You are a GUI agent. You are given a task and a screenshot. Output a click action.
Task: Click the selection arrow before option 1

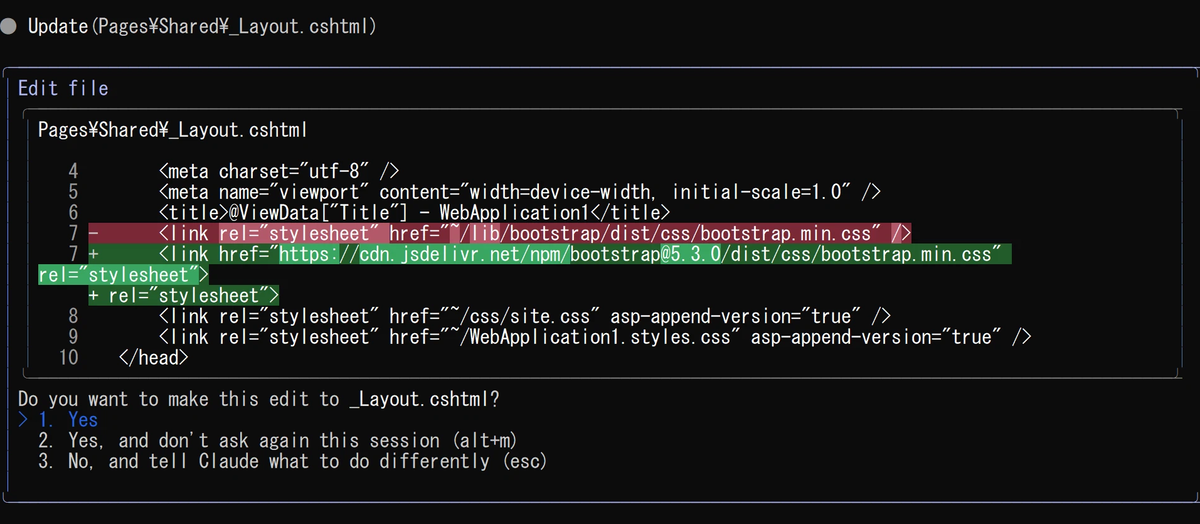(24, 420)
